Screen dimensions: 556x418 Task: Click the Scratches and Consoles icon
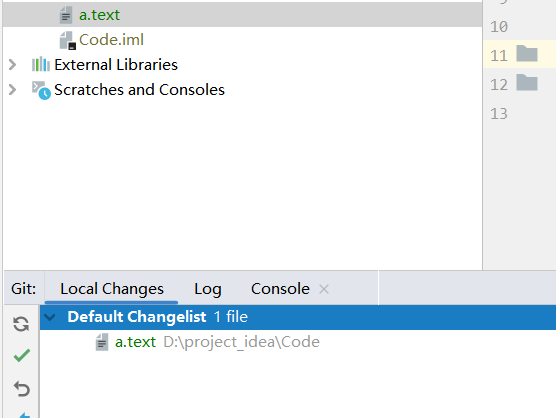tap(41, 90)
